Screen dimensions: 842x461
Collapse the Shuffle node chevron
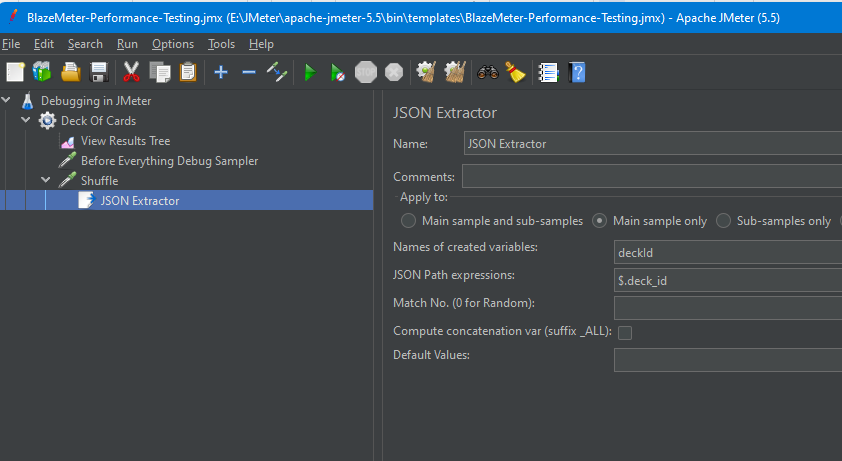[46, 180]
